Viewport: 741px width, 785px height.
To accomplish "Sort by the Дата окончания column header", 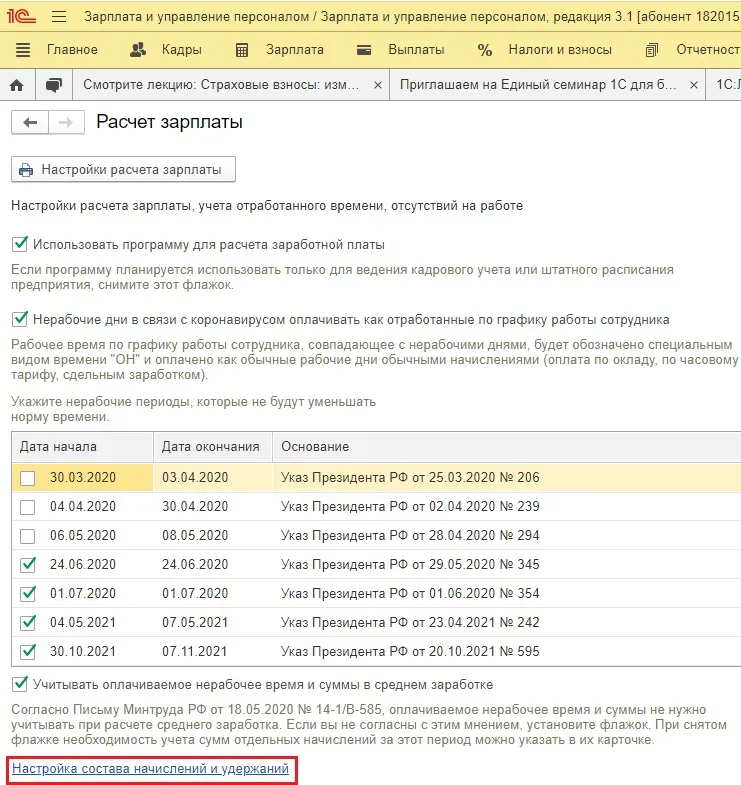I will (x=211, y=446).
